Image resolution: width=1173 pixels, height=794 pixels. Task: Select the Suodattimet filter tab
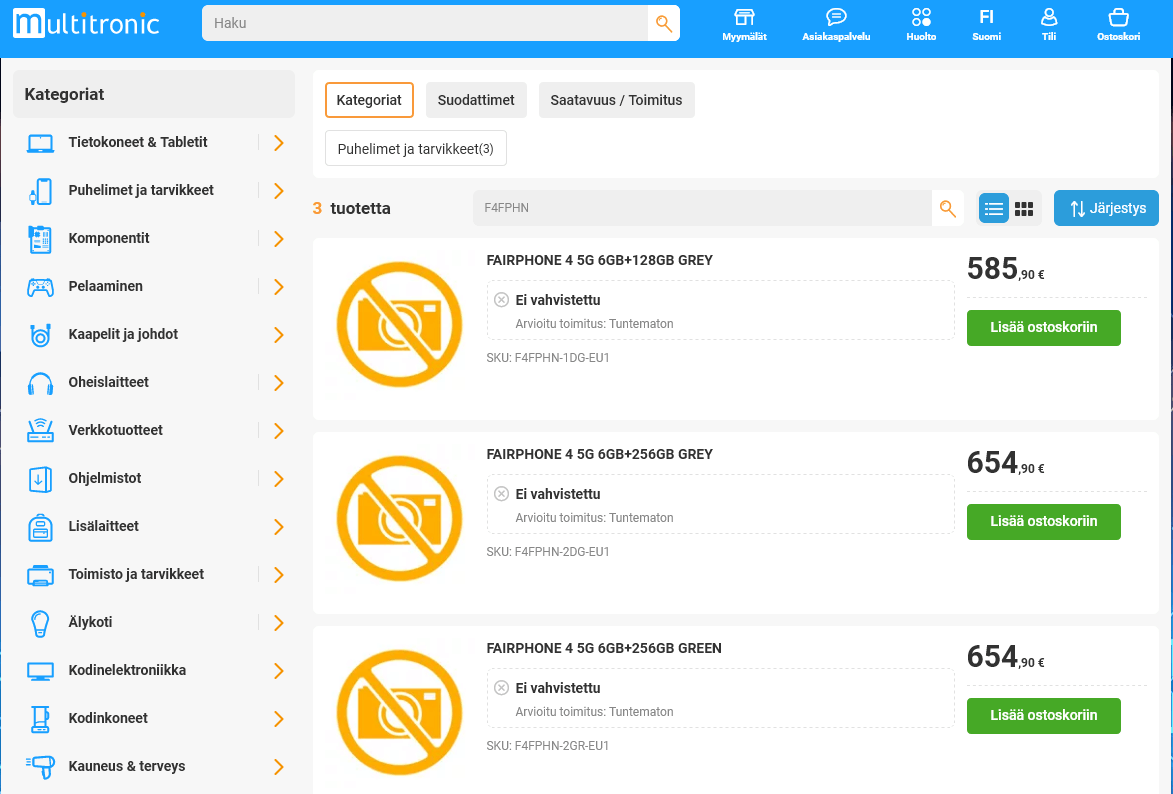point(476,100)
